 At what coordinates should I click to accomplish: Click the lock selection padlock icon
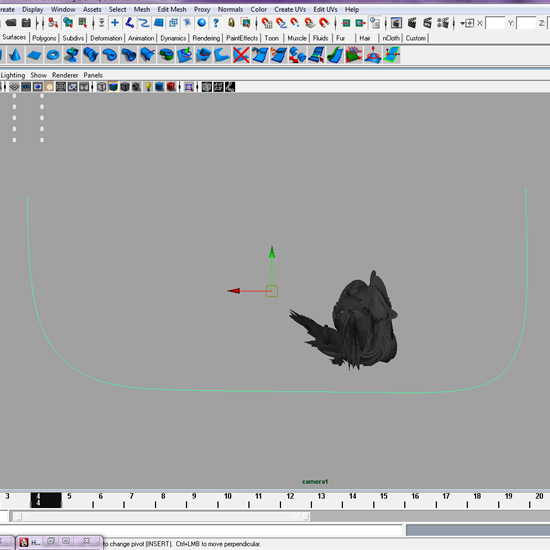[231, 23]
